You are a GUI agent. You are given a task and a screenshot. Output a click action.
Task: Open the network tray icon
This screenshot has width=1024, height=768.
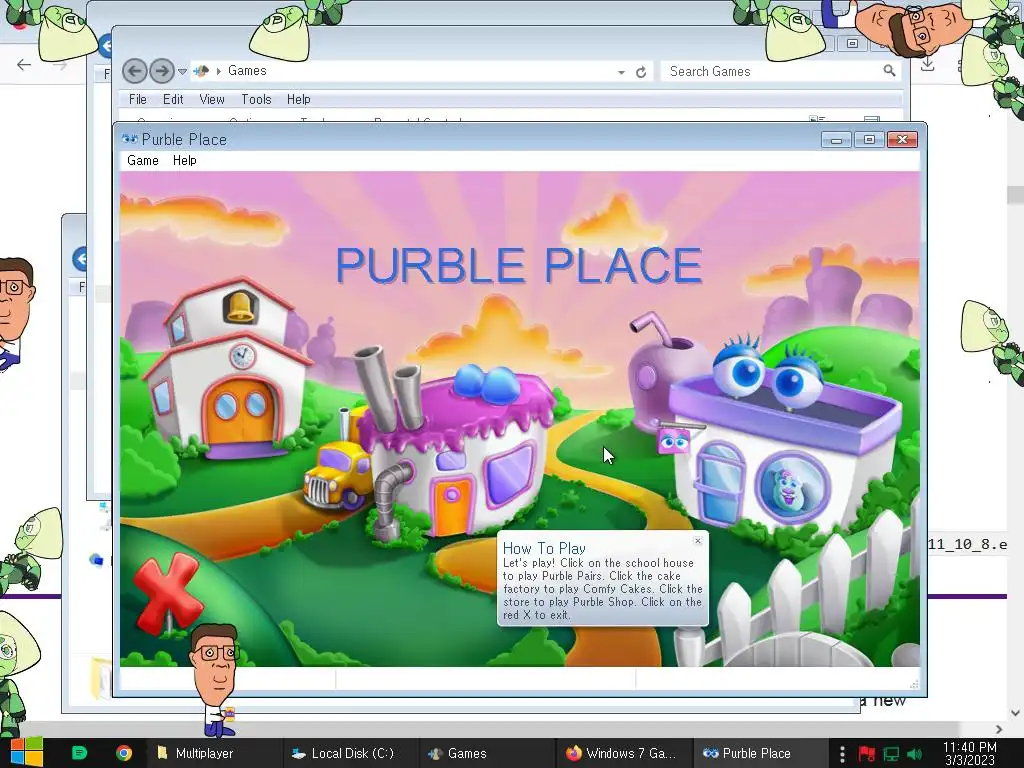coord(891,754)
